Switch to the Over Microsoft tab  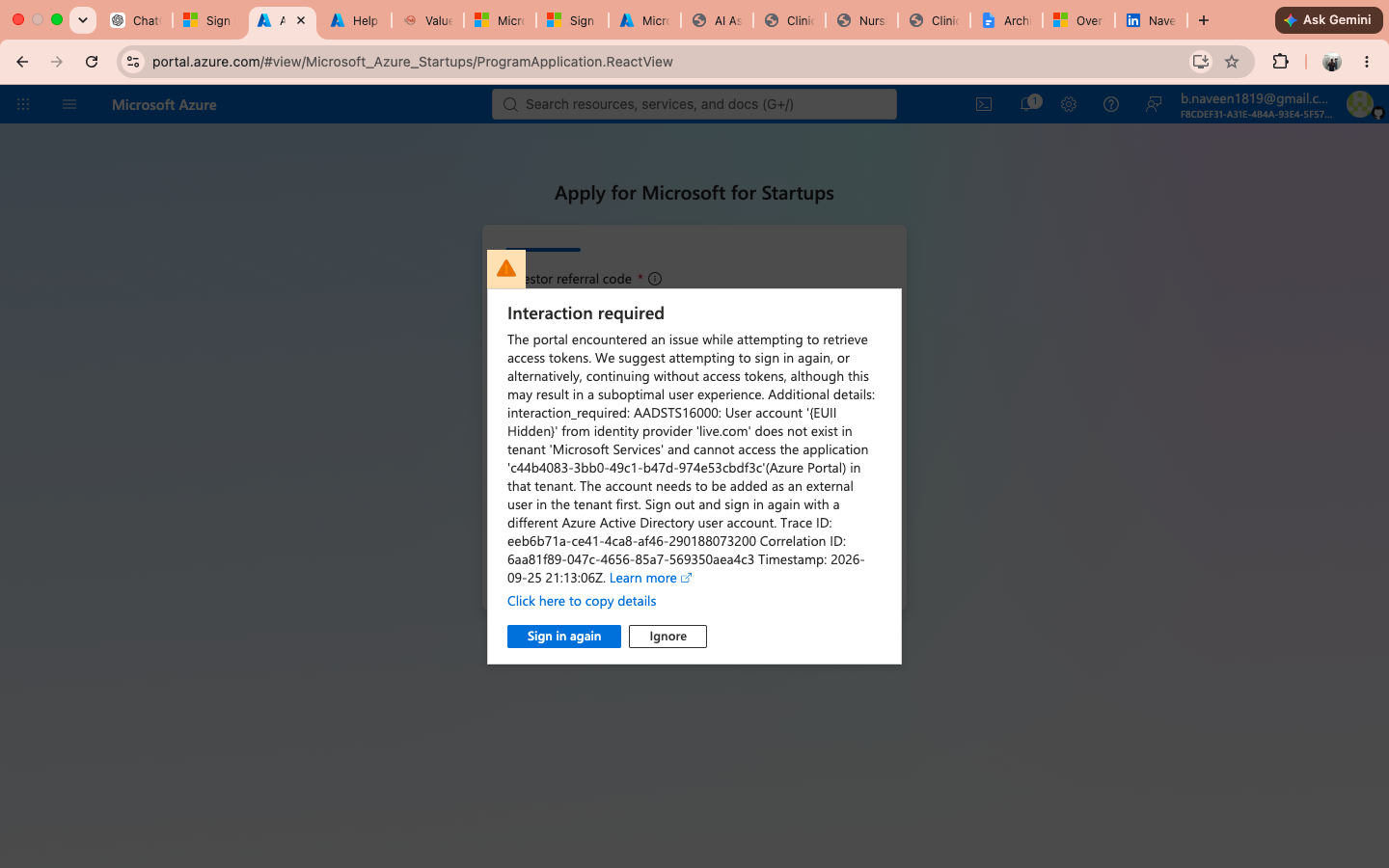[x=1078, y=20]
